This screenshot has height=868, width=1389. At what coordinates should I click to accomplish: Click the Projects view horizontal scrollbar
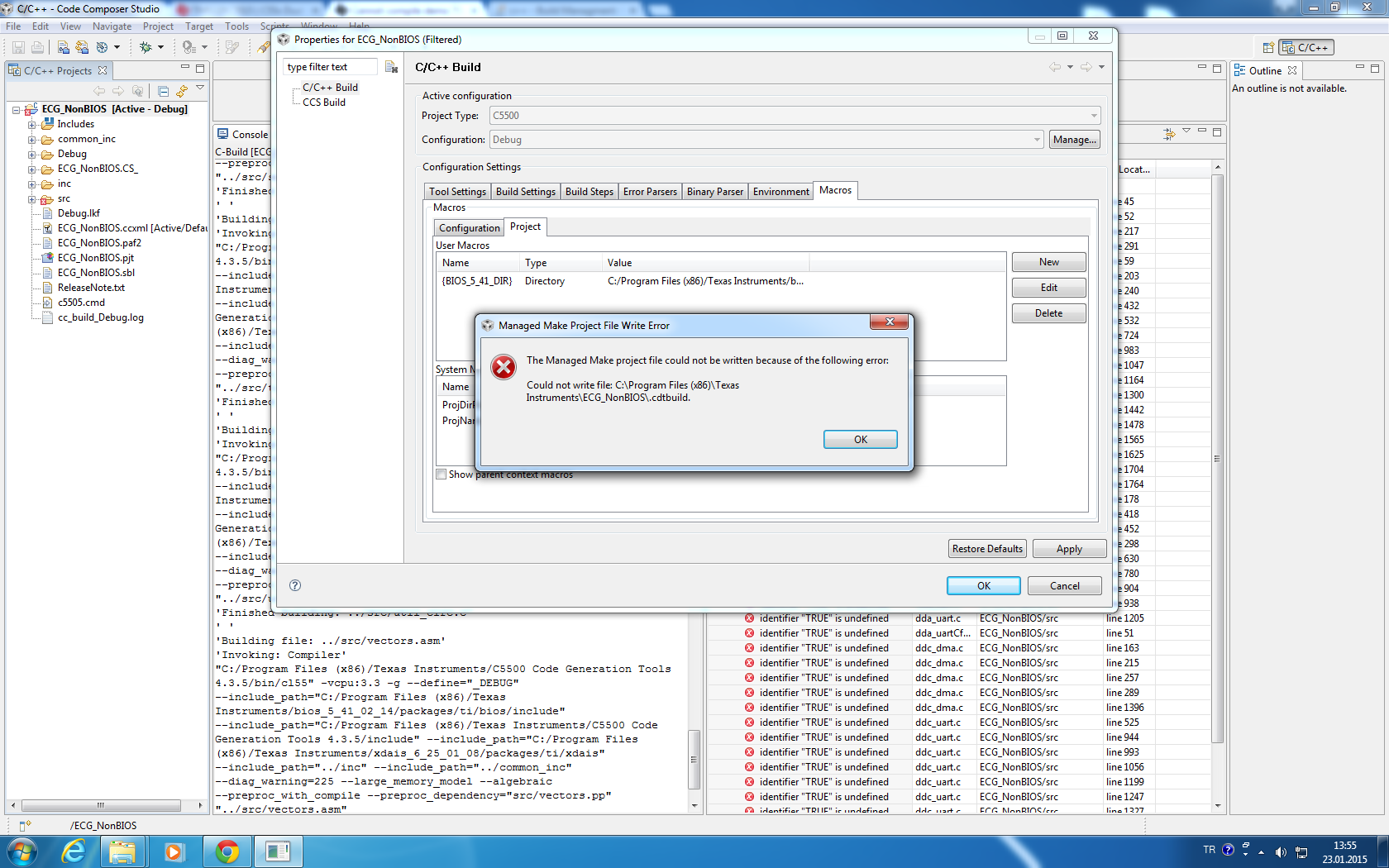(101, 805)
